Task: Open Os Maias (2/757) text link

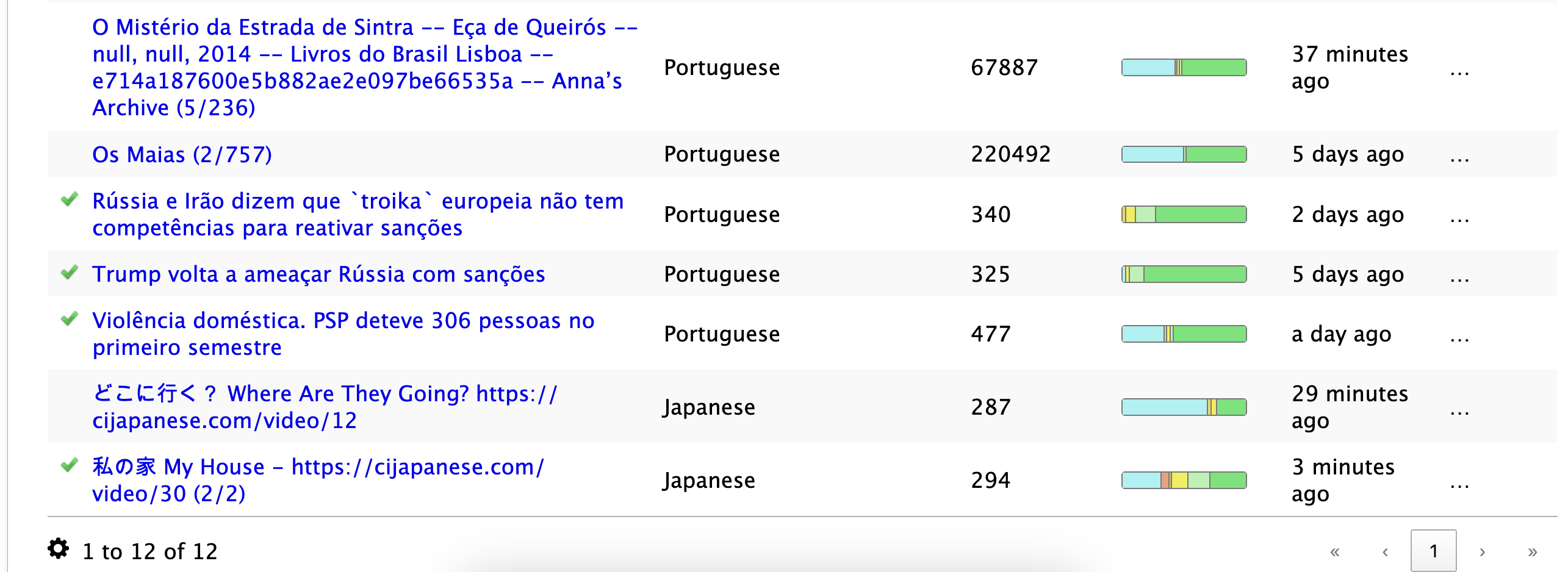Action: [x=182, y=154]
